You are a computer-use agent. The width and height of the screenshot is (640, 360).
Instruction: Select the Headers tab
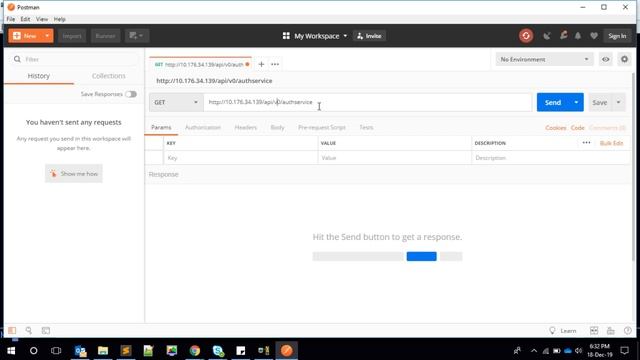(246, 128)
